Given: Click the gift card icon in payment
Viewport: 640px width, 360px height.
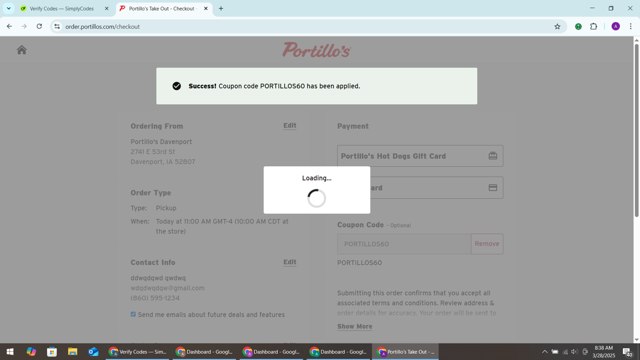Looking at the screenshot, I should pyautogui.click(x=493, y=156).
